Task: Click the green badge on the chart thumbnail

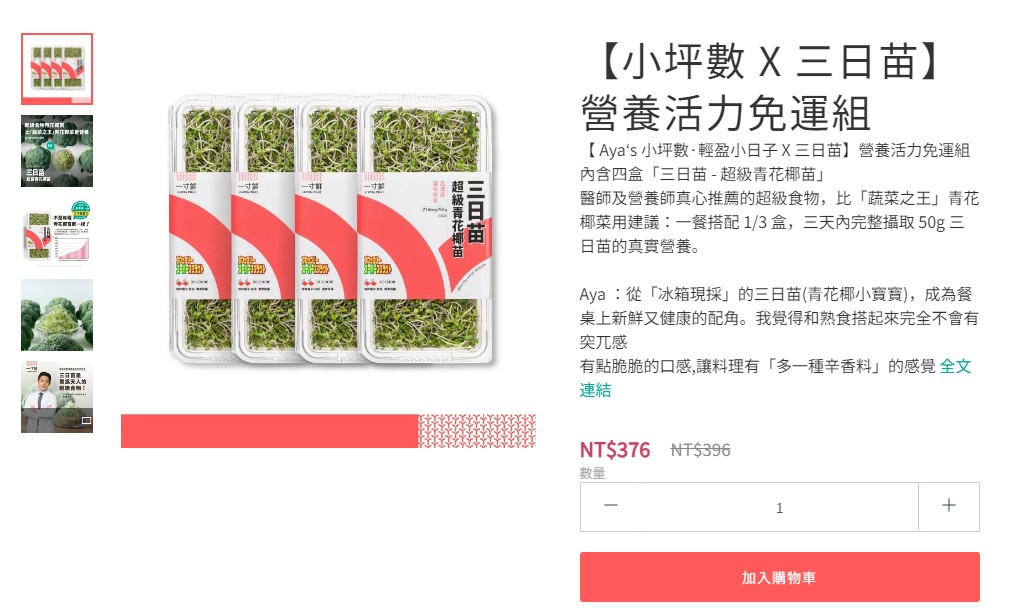Action: pos(80,209)
